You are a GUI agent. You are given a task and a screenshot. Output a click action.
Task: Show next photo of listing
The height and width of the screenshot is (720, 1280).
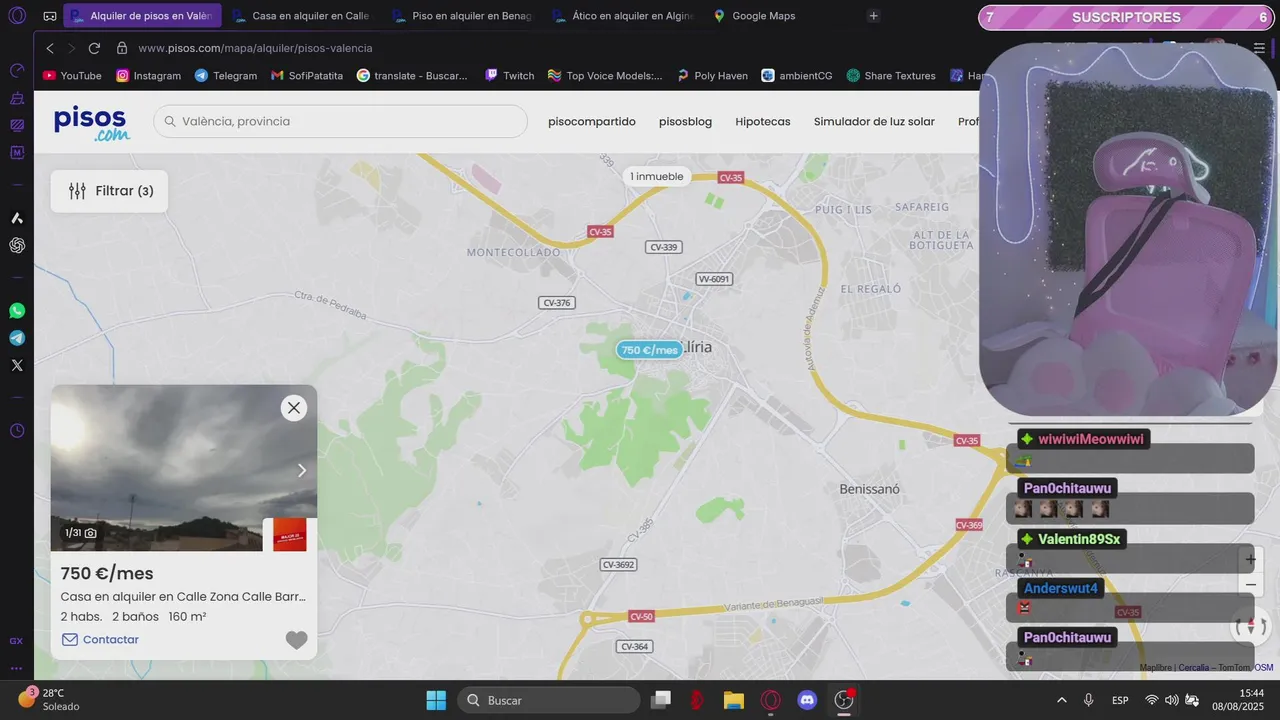(x=302, y=470)
